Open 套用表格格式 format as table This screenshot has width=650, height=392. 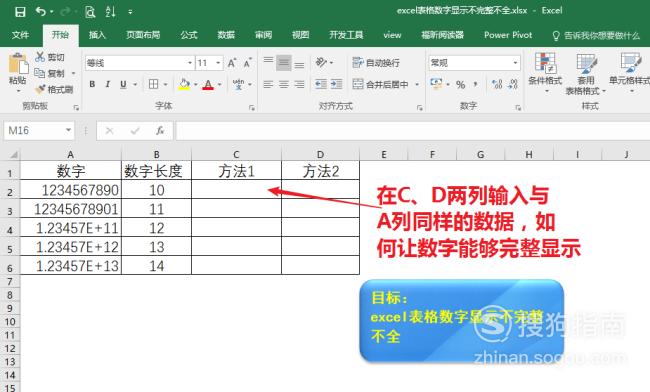[x=585, y=74]
